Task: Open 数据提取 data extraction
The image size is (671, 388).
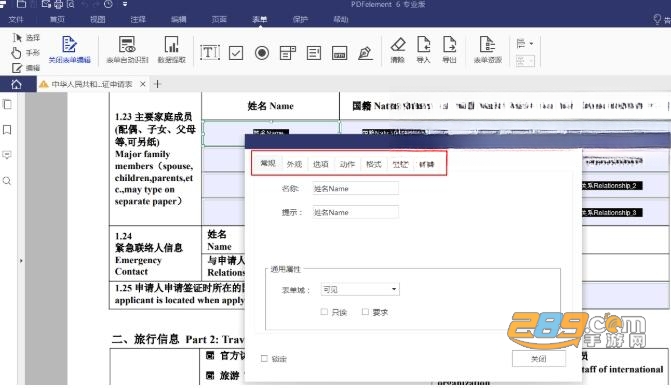Action: (172, 50)
